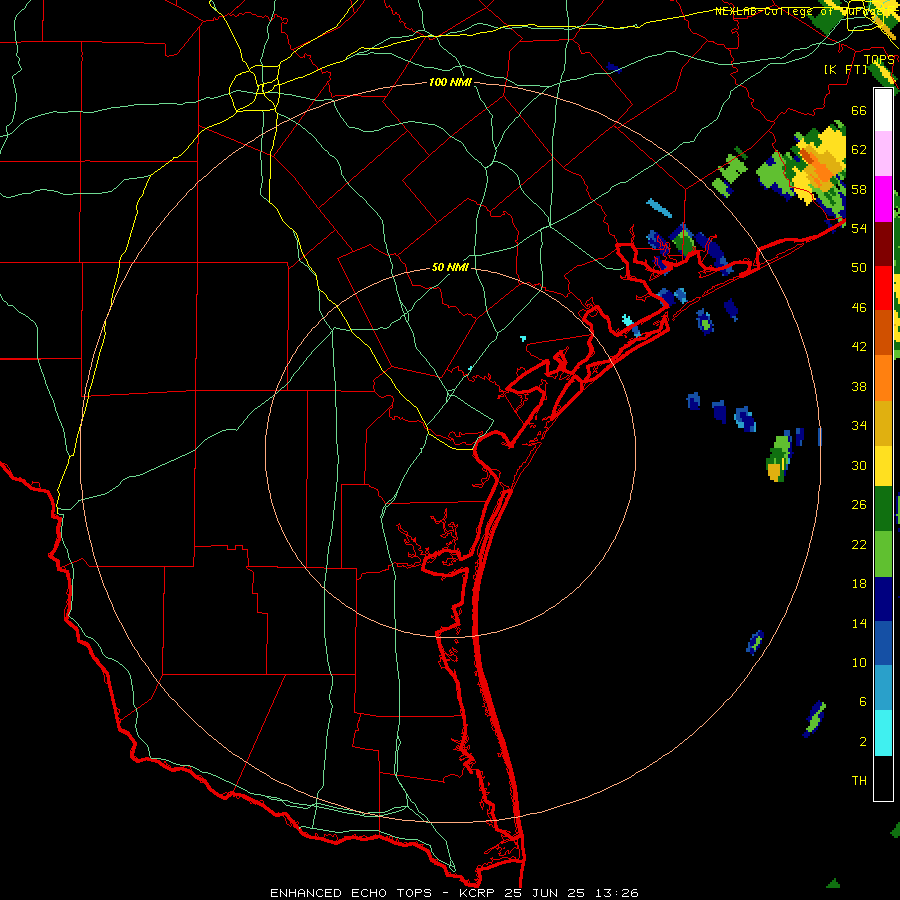Image resolution: width=900 pixels, height=900 pixels.
Task: Select the dark green legend swatch near 26
Action: 883,509
